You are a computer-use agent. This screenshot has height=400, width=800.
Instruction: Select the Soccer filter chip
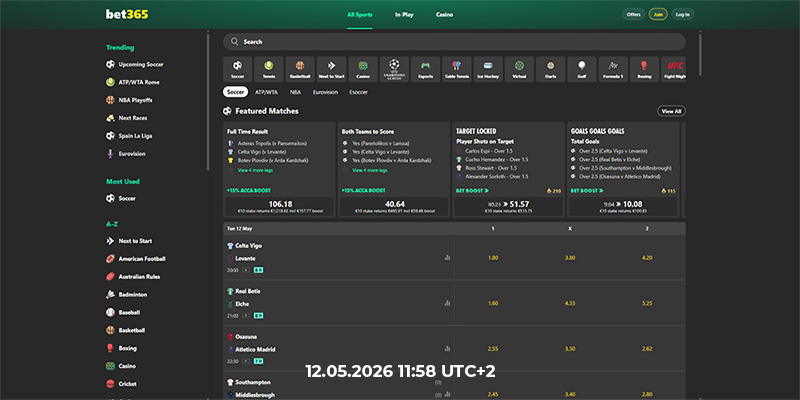click(x=236, y=92)
